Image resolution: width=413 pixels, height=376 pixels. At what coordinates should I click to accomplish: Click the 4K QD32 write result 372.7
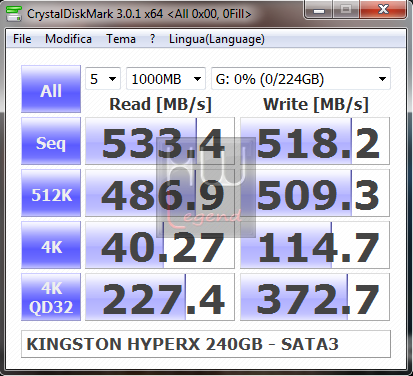[315, 297]
